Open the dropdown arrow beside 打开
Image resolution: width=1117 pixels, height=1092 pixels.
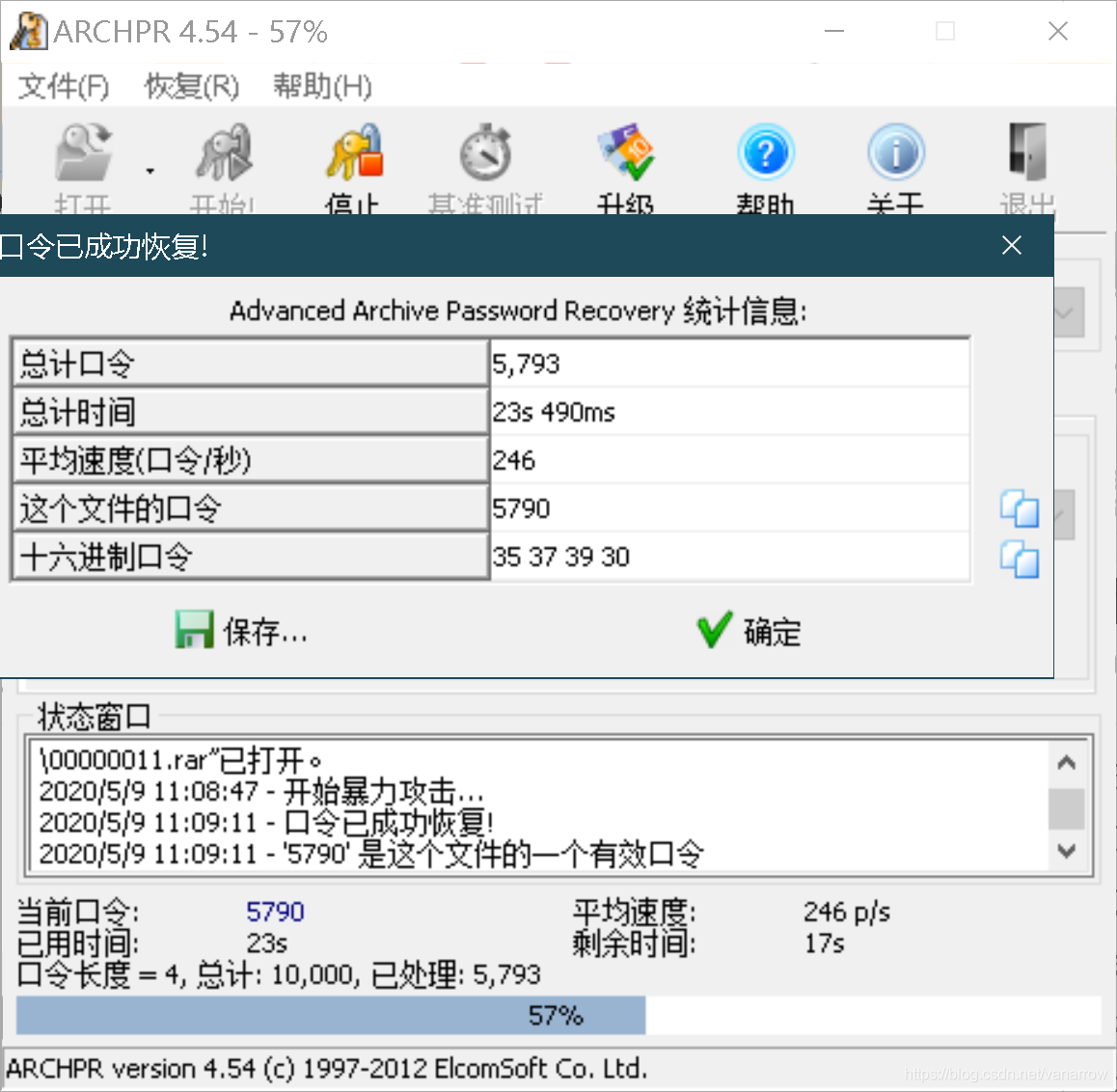(150, 171)
